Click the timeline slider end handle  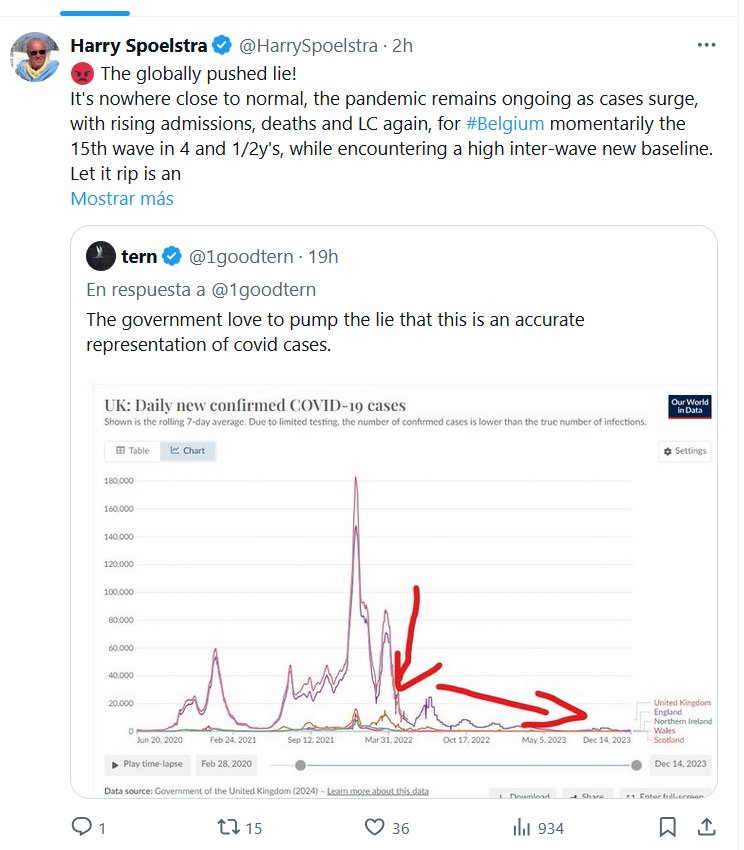pyautogui.click(x=636, y=765)
